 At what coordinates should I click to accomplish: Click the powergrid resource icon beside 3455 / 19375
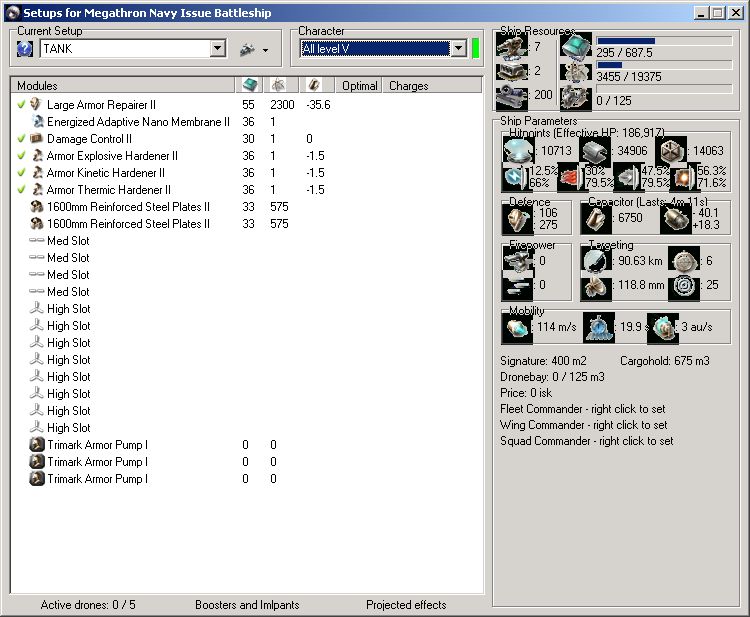coord(576,73)
